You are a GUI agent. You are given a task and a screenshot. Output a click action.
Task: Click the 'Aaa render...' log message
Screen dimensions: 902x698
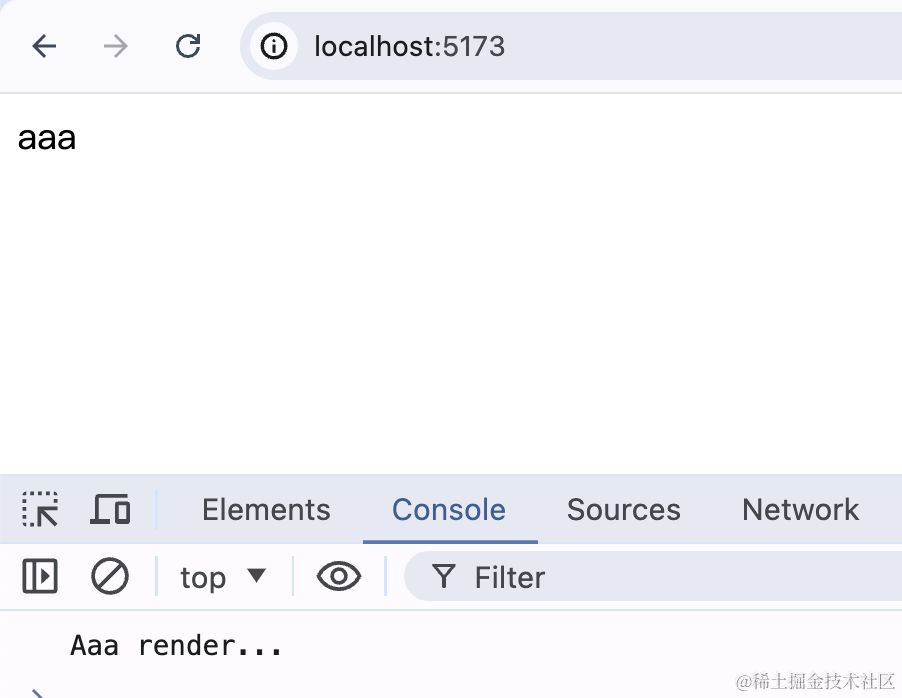pyautogui.click(x=176, y=646)
